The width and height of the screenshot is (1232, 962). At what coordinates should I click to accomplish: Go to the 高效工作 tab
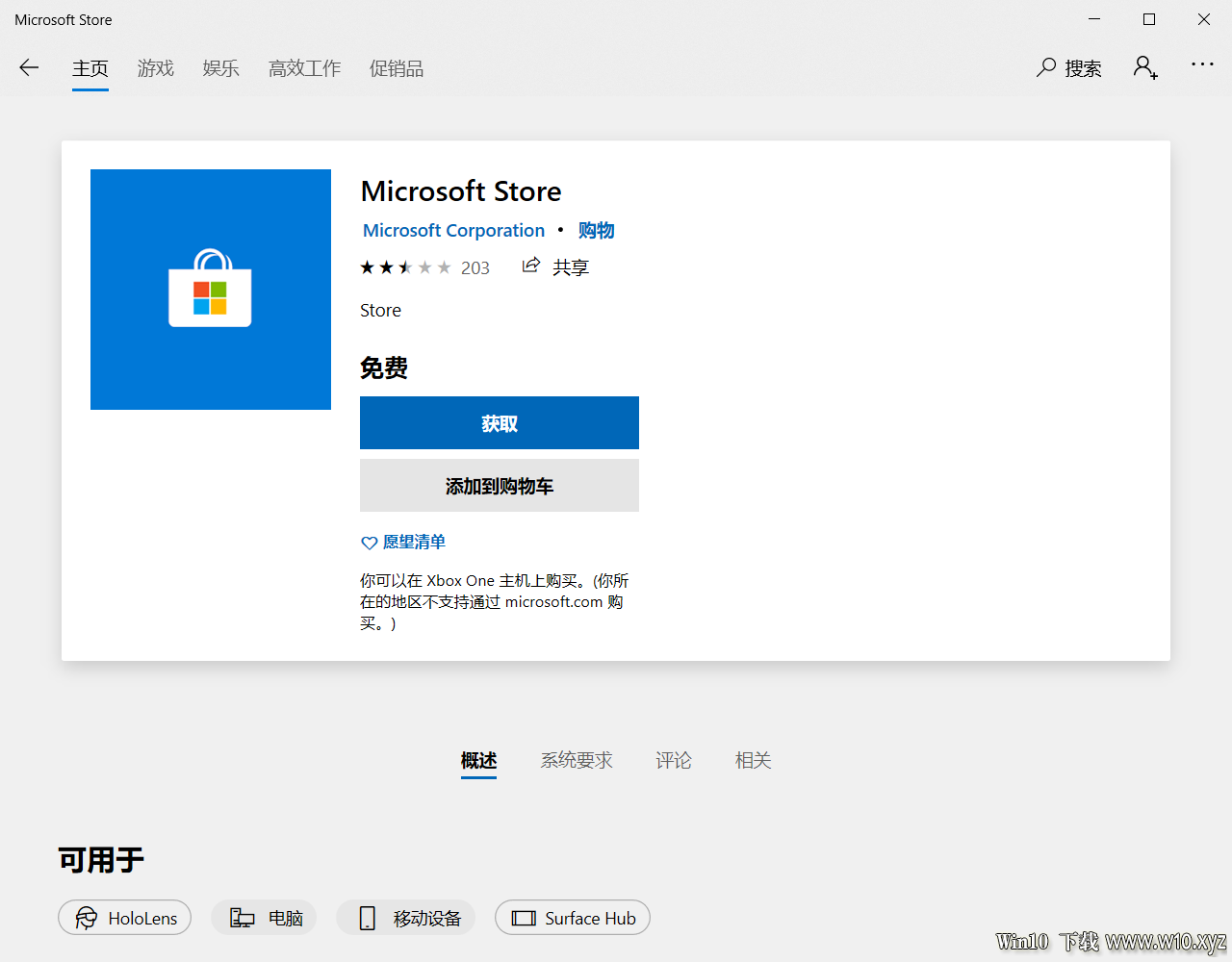tap(304, 68)
